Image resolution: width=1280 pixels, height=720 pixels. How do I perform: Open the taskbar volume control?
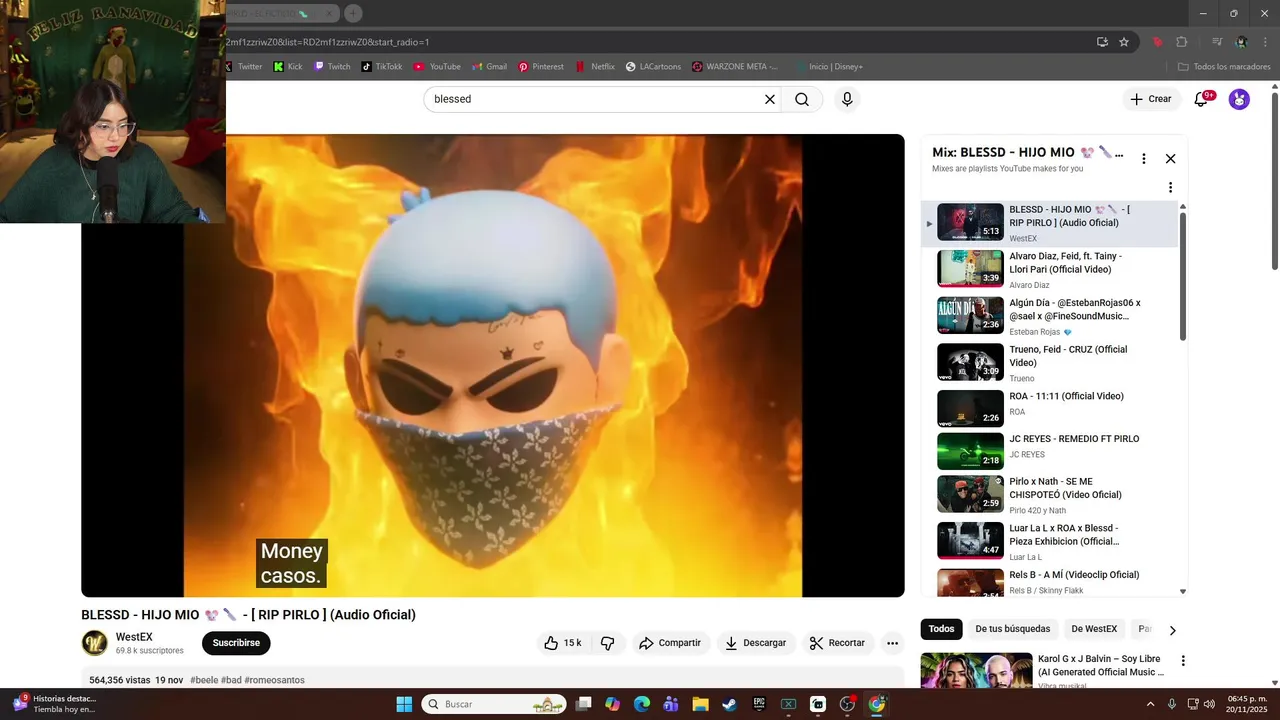coord(1209,704)
